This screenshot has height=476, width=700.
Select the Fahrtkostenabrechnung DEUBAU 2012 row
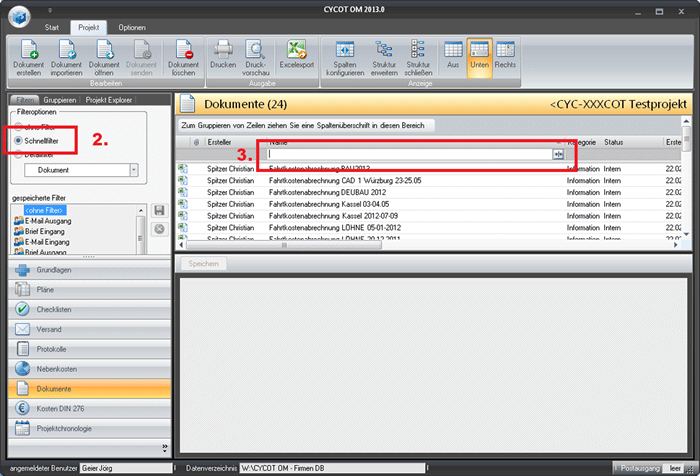(429, 192)
